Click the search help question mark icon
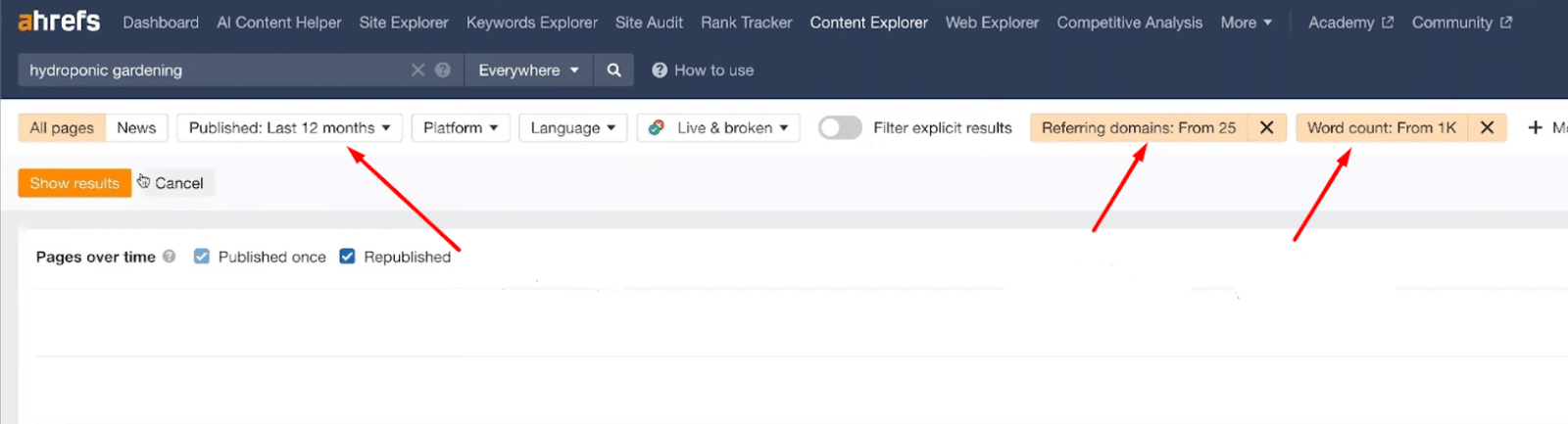 point(443,71)
